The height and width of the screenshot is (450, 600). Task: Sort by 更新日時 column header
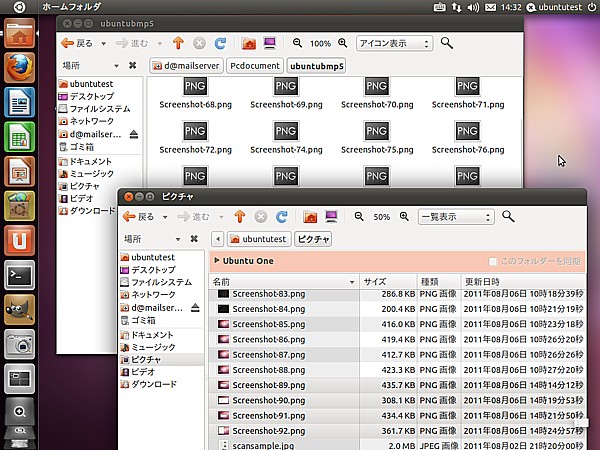(523, 282)
